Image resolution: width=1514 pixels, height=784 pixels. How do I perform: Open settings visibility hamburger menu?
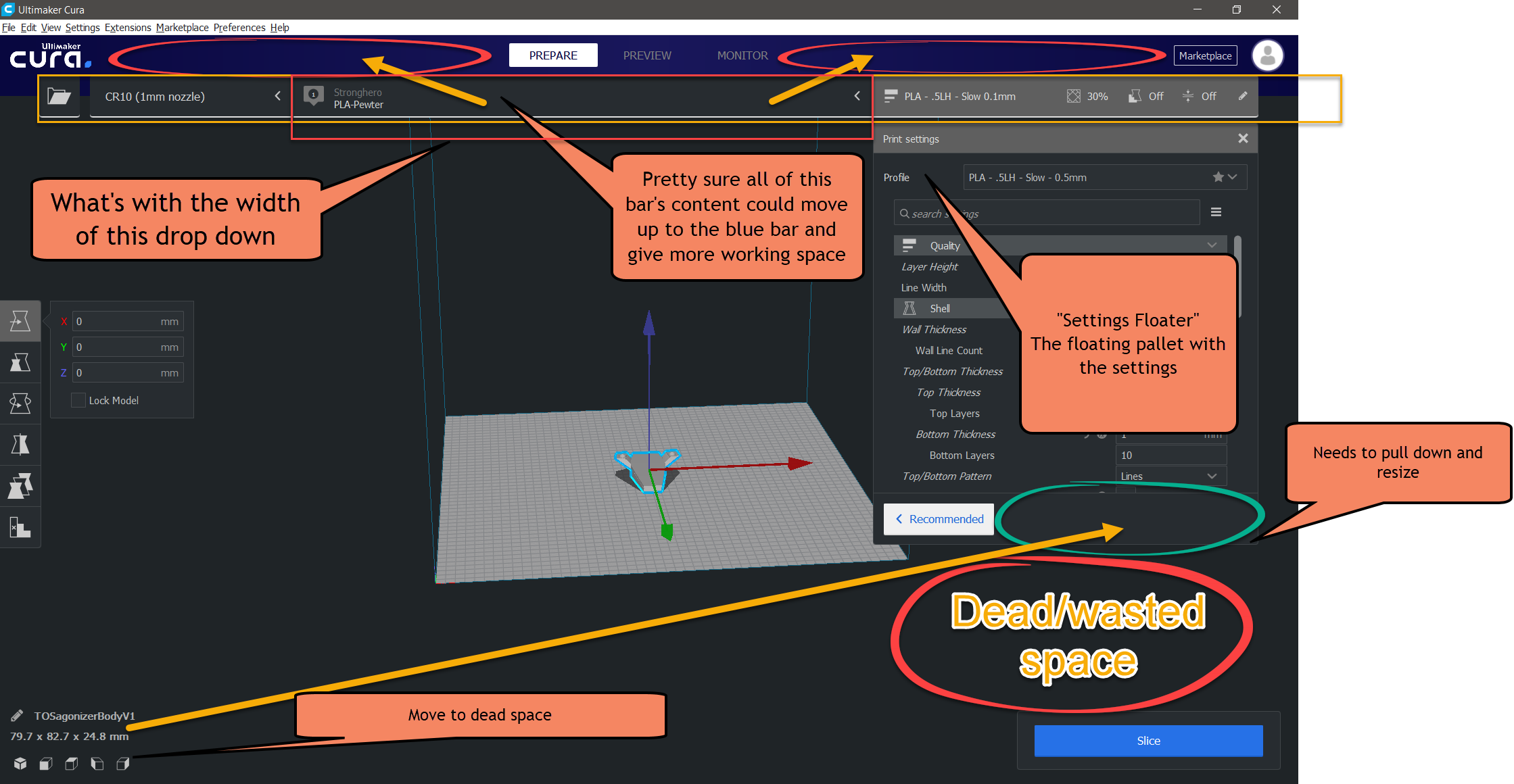(x=1216, y=212)
